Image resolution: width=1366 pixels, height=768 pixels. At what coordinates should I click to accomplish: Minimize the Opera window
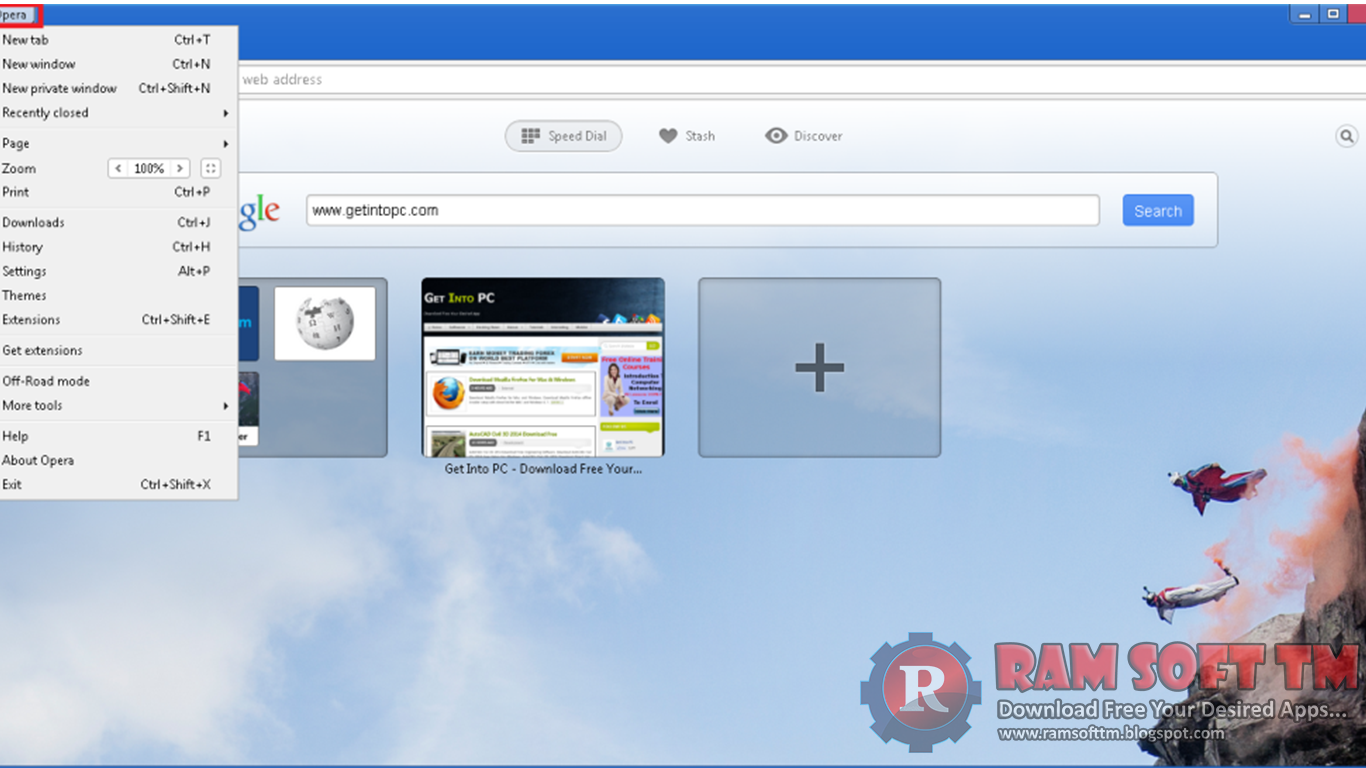[x=1304, y=14]
